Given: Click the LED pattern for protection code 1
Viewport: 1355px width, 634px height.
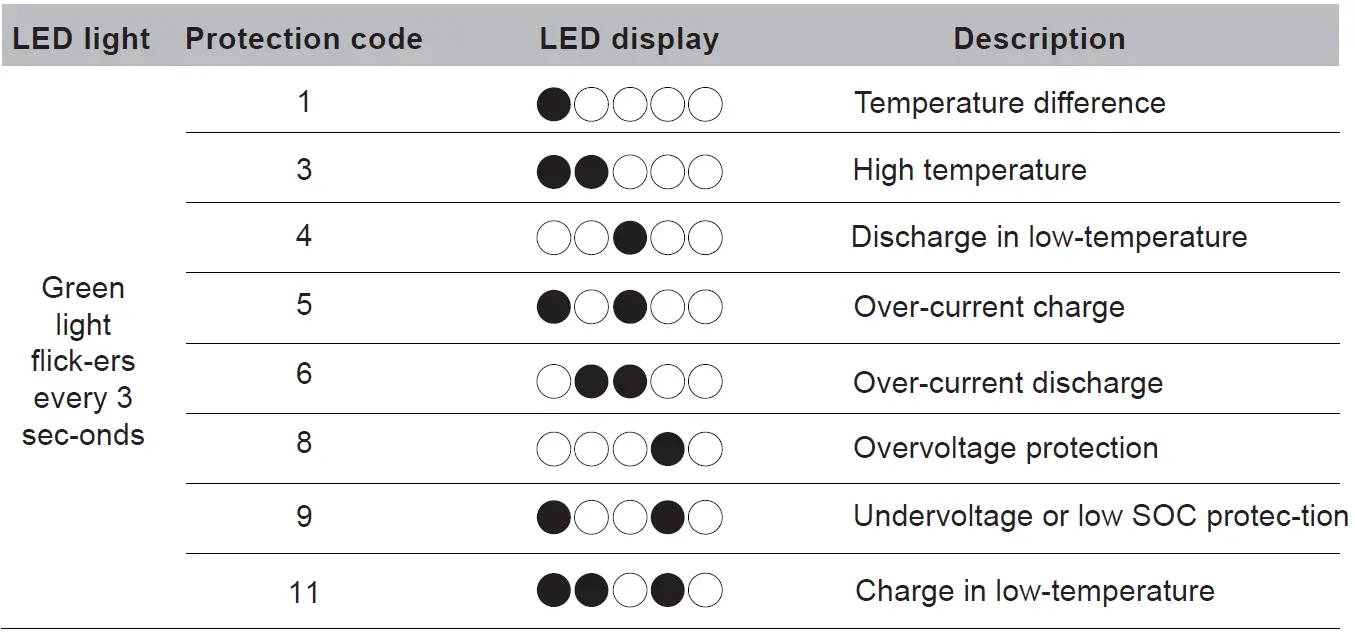Looking at the screenshot, I should click(x=629, y=104).
